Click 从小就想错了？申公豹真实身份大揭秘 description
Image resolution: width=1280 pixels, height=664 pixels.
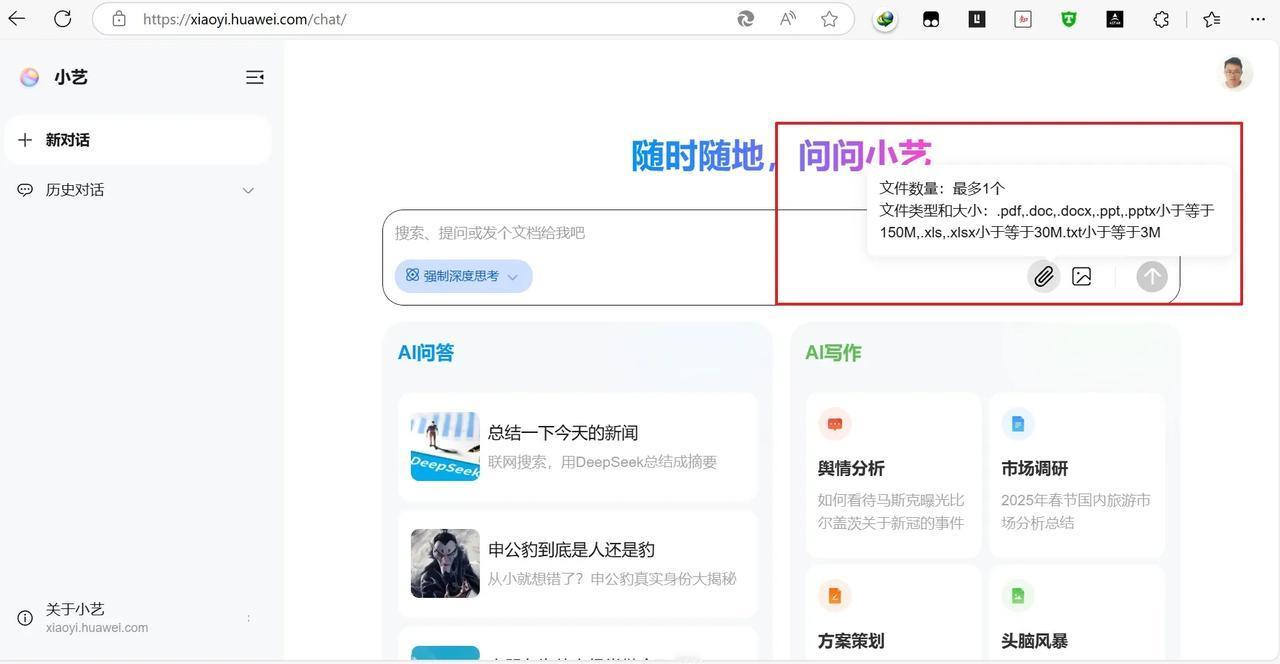click(x=612, y=579)
